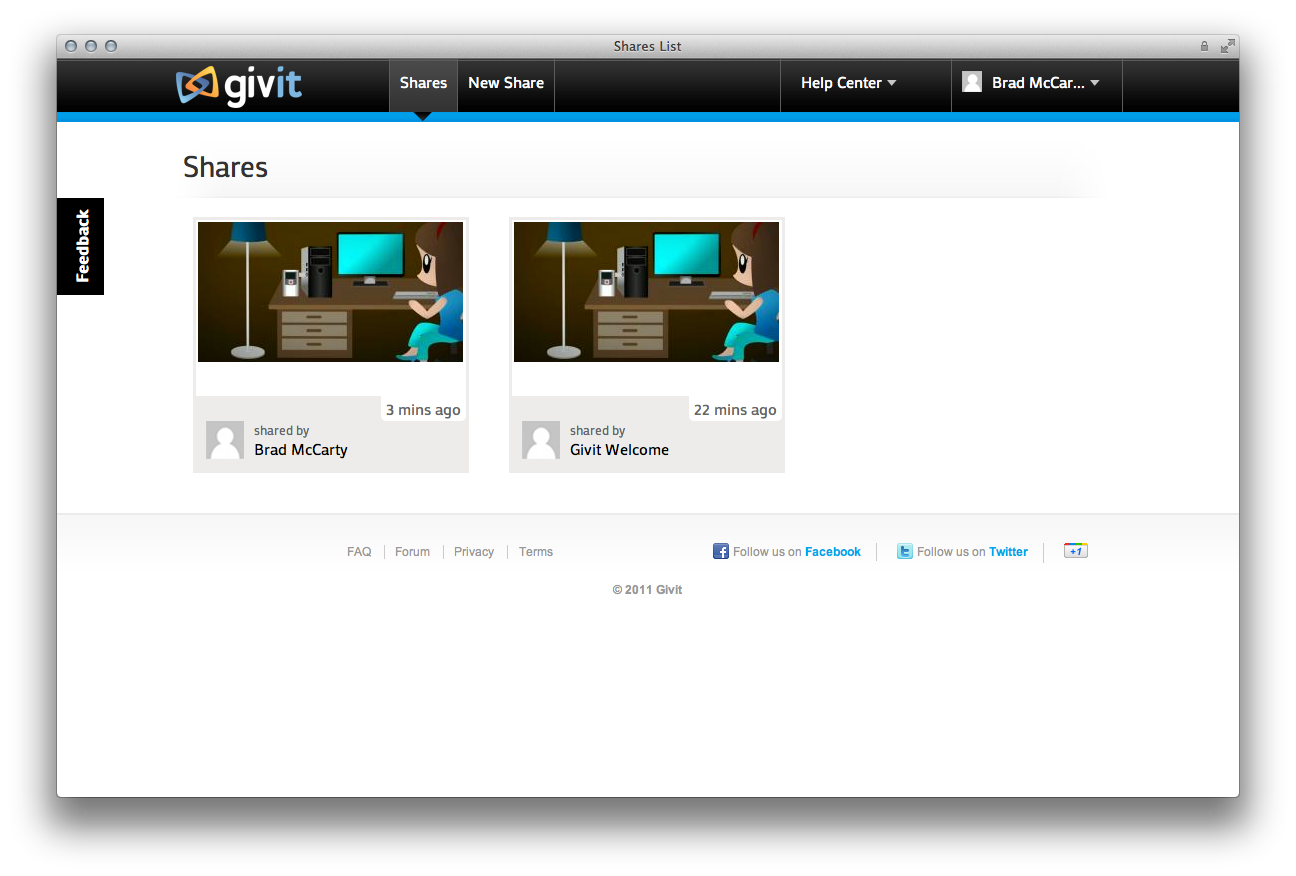The height and width of the screenshot is (876, 1296).
Task: Click the lock icon in the title bar
Action: click(x=1204, y=46)
